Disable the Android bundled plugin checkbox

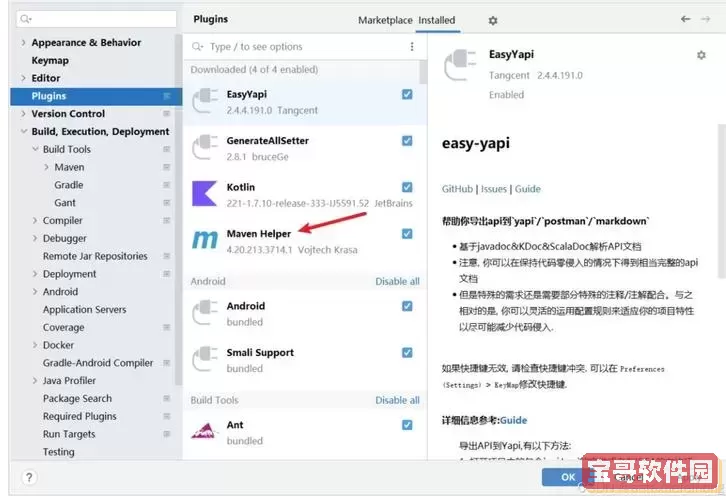coord(407,306)
